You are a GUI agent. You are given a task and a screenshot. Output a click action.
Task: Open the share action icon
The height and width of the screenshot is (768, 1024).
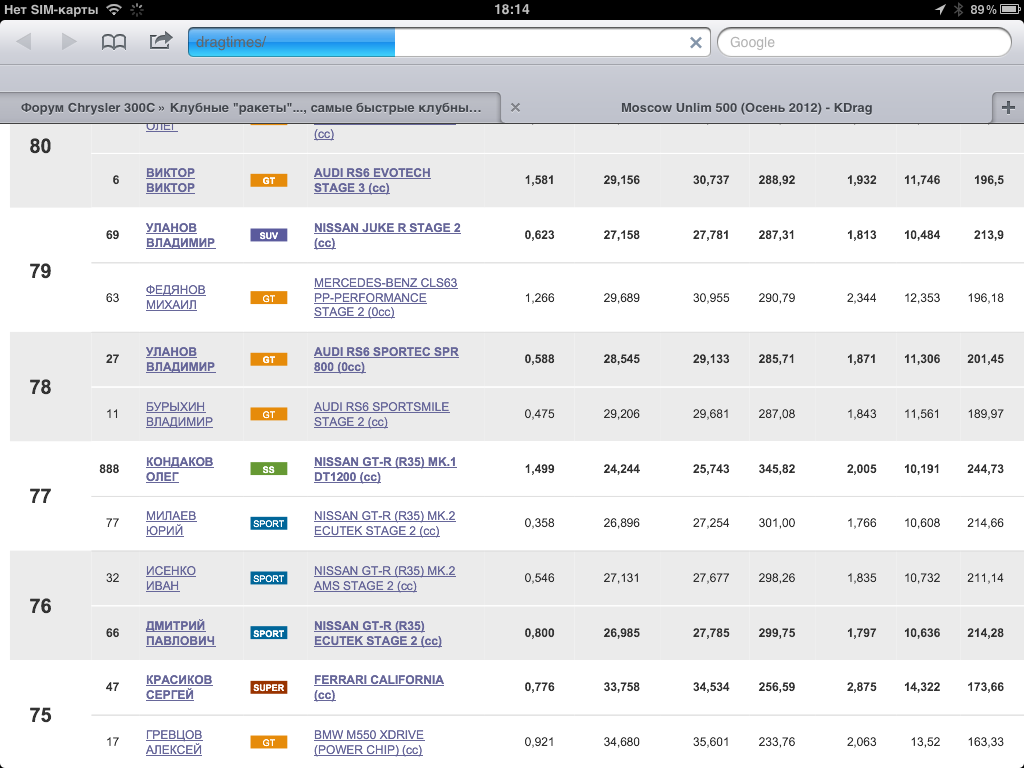(x=161, y=41)
